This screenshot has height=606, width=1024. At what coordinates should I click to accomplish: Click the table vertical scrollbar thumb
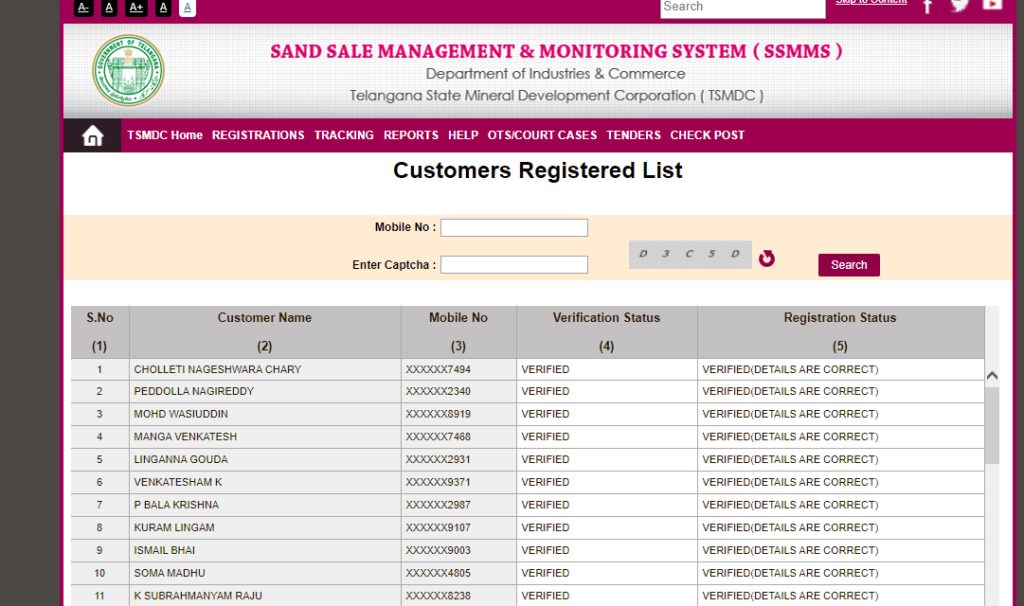pyautogui.click(x=992, y=425)
